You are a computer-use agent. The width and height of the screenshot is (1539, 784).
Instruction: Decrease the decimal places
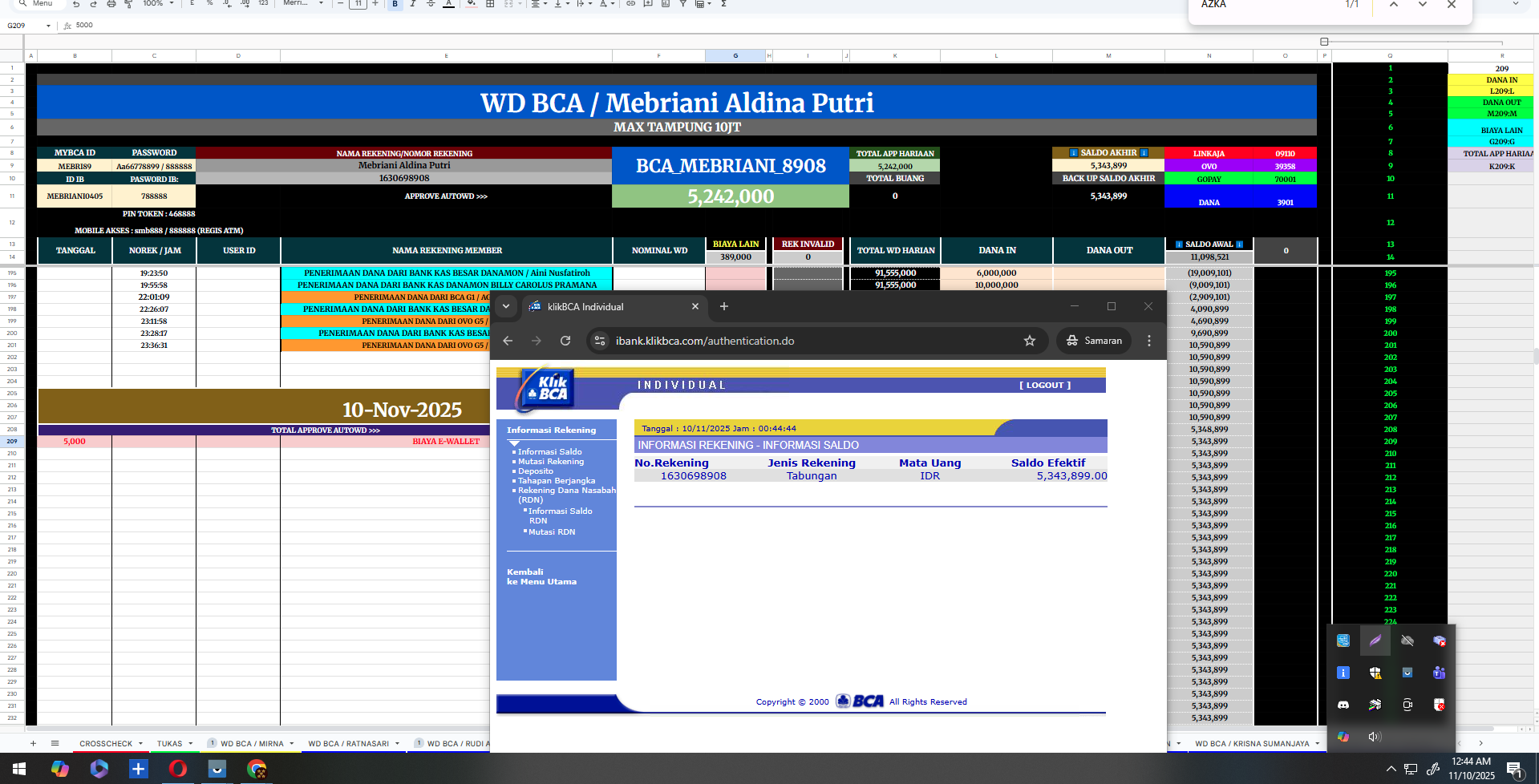(227, 4)
